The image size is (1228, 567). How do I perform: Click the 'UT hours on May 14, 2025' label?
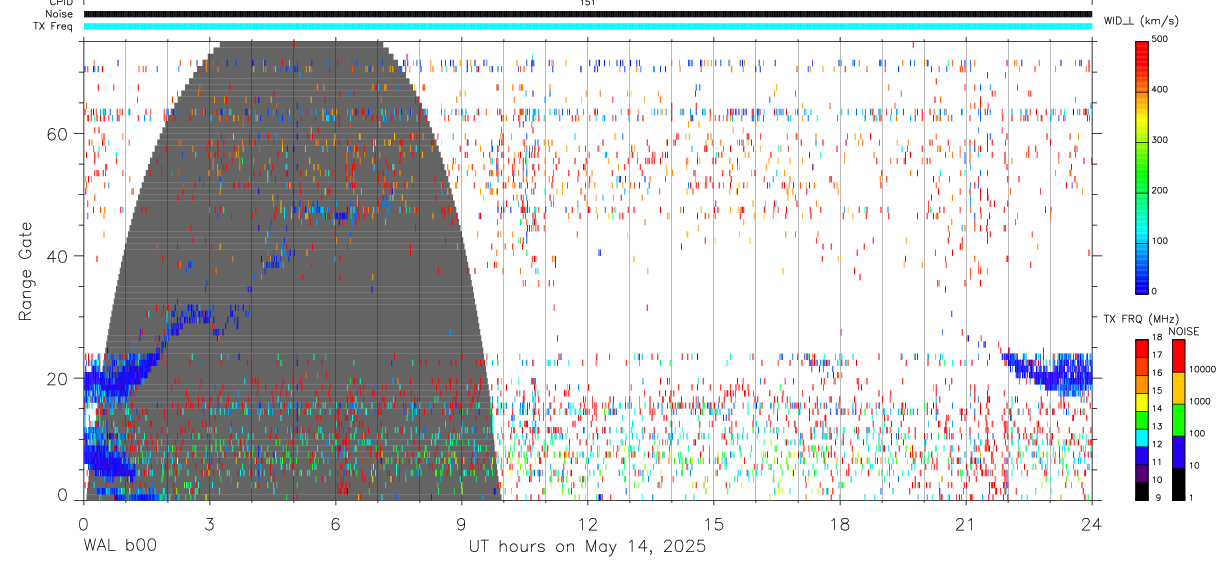[x=588, y=547]
